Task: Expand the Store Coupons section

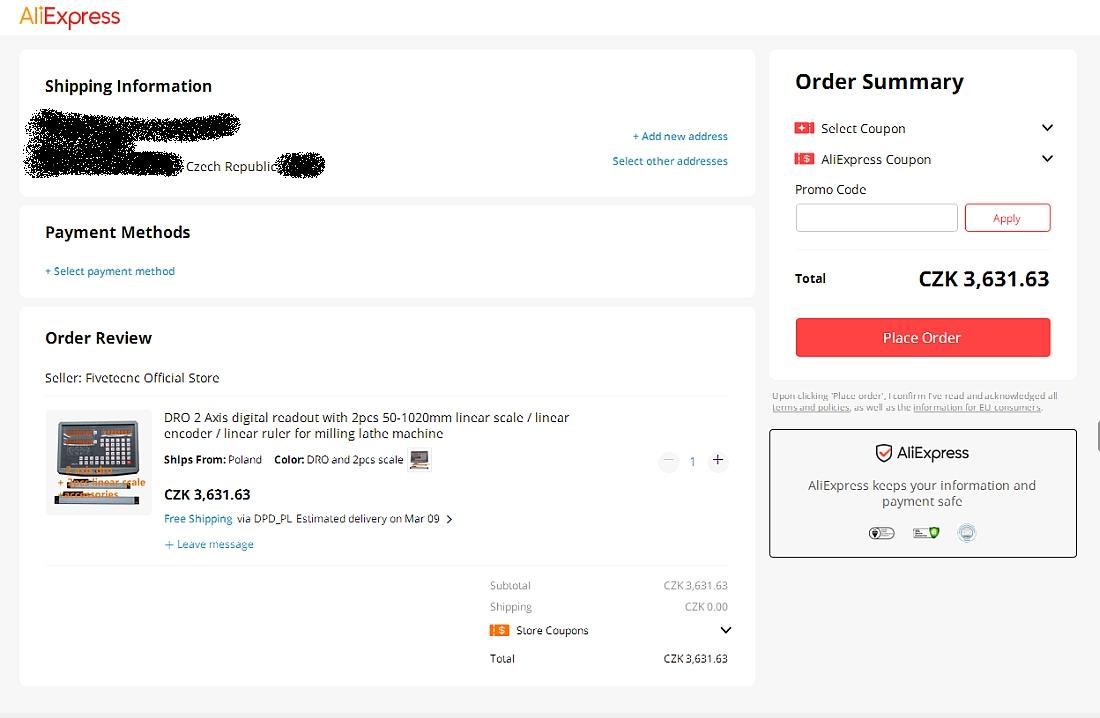Action: coord(725,630)
